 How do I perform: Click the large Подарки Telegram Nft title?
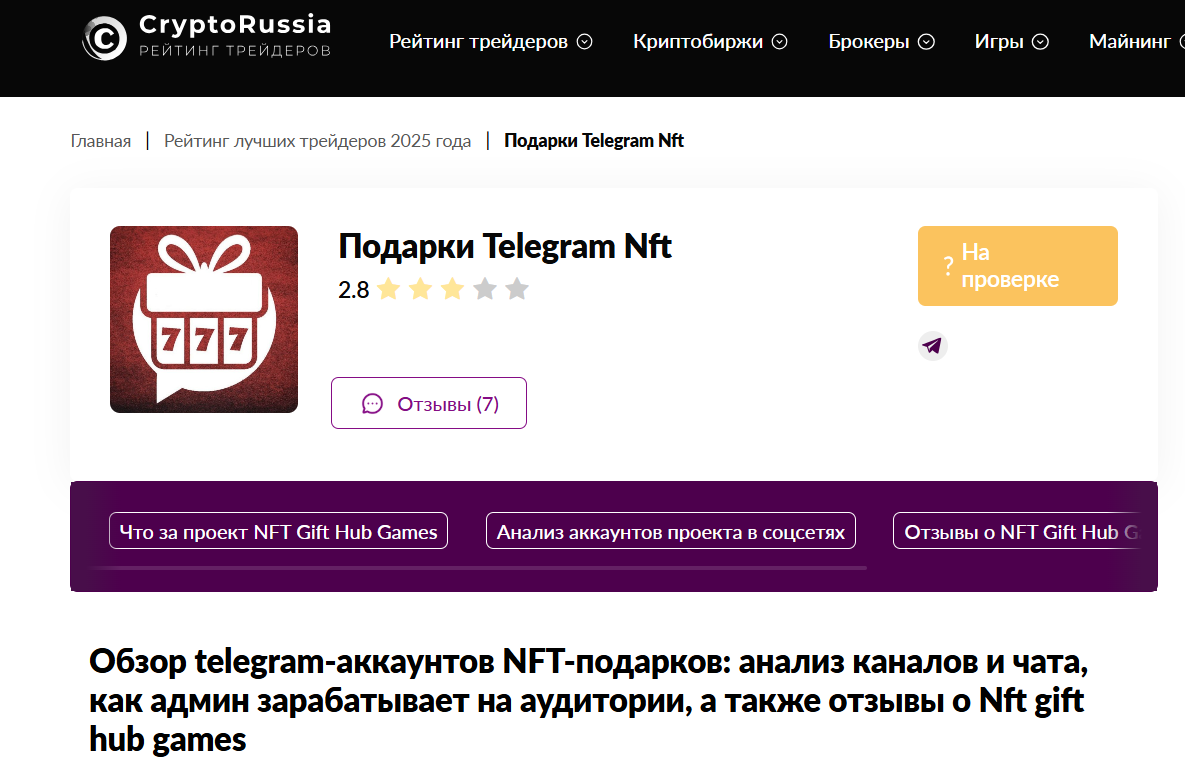pos(505,246)
